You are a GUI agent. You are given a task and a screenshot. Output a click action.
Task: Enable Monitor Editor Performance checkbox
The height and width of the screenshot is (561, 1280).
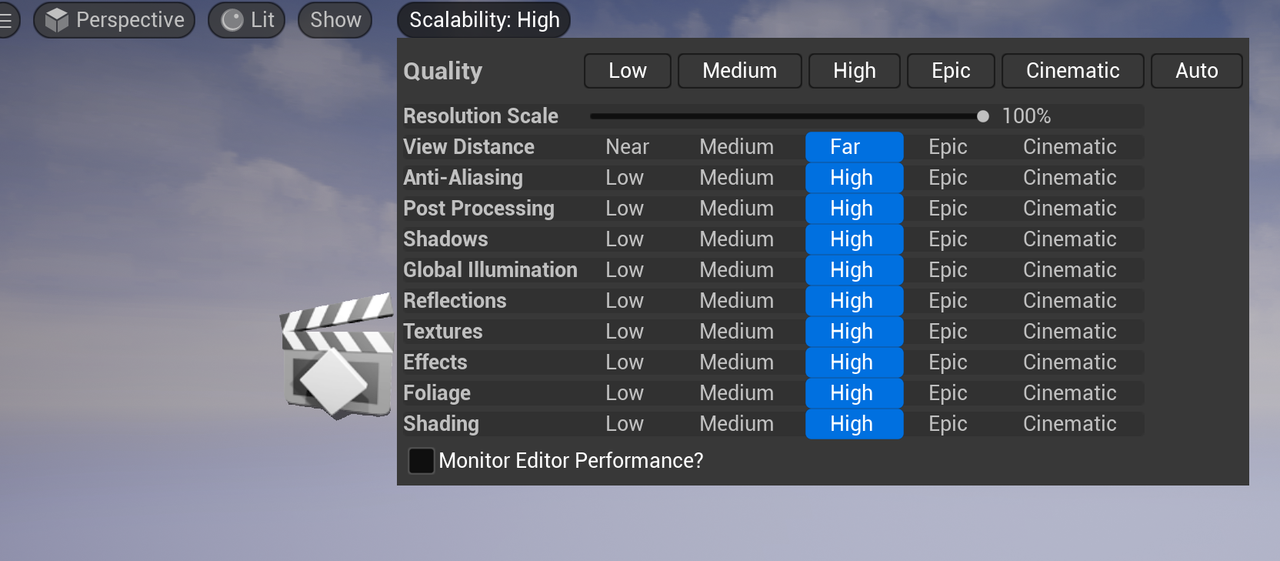click(x=422, y=461)
